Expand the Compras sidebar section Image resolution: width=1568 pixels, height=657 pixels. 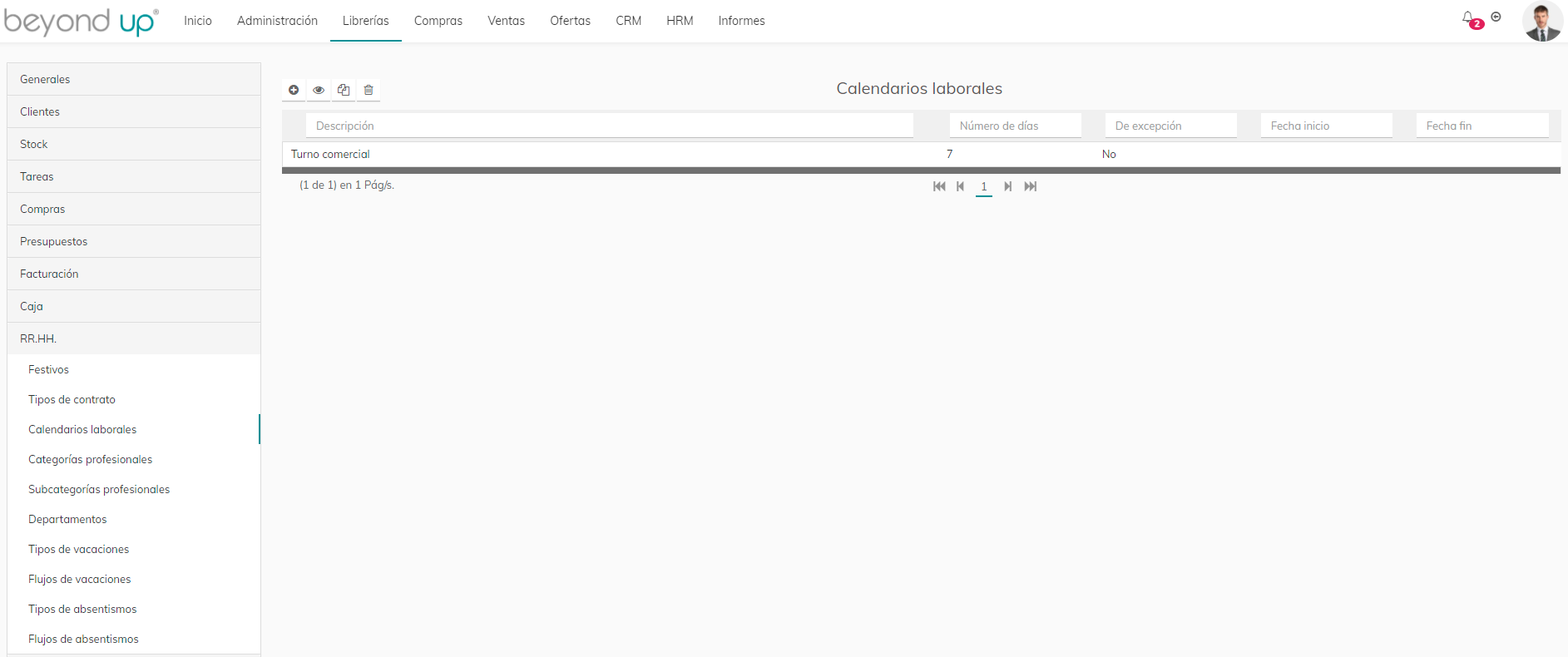pos(134,209)
